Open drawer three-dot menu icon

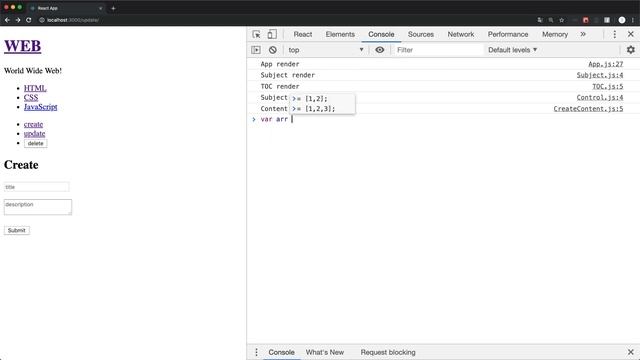pyautogui.click(x=256, y=352)
